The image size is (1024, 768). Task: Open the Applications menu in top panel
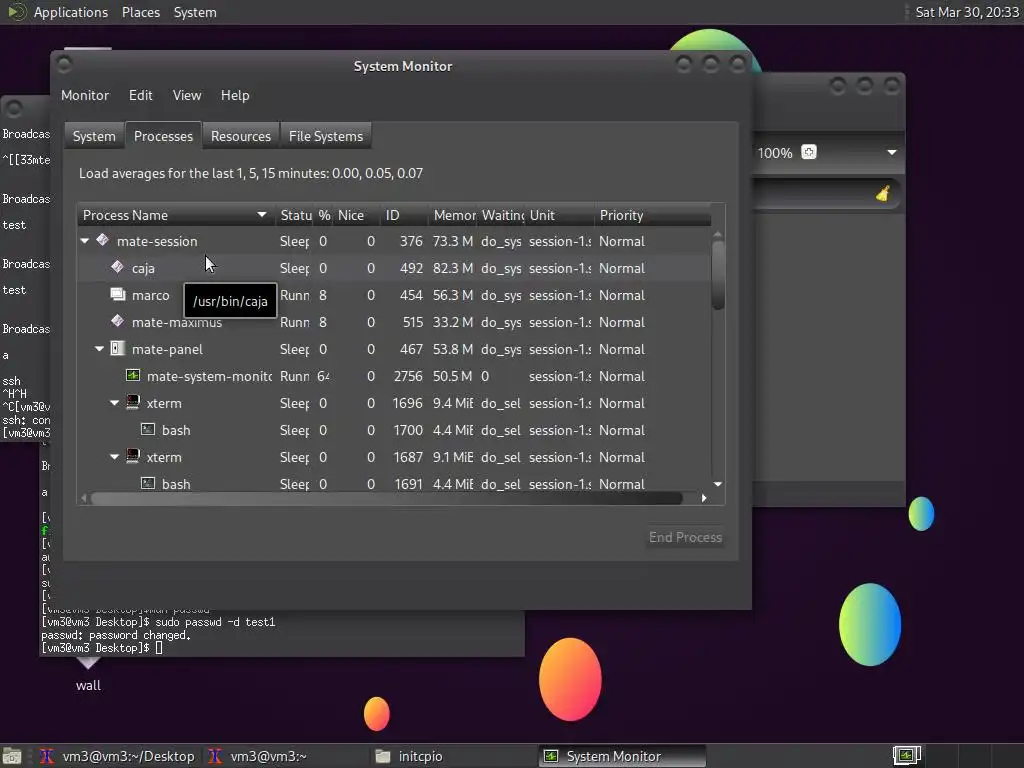pos(71,12)
